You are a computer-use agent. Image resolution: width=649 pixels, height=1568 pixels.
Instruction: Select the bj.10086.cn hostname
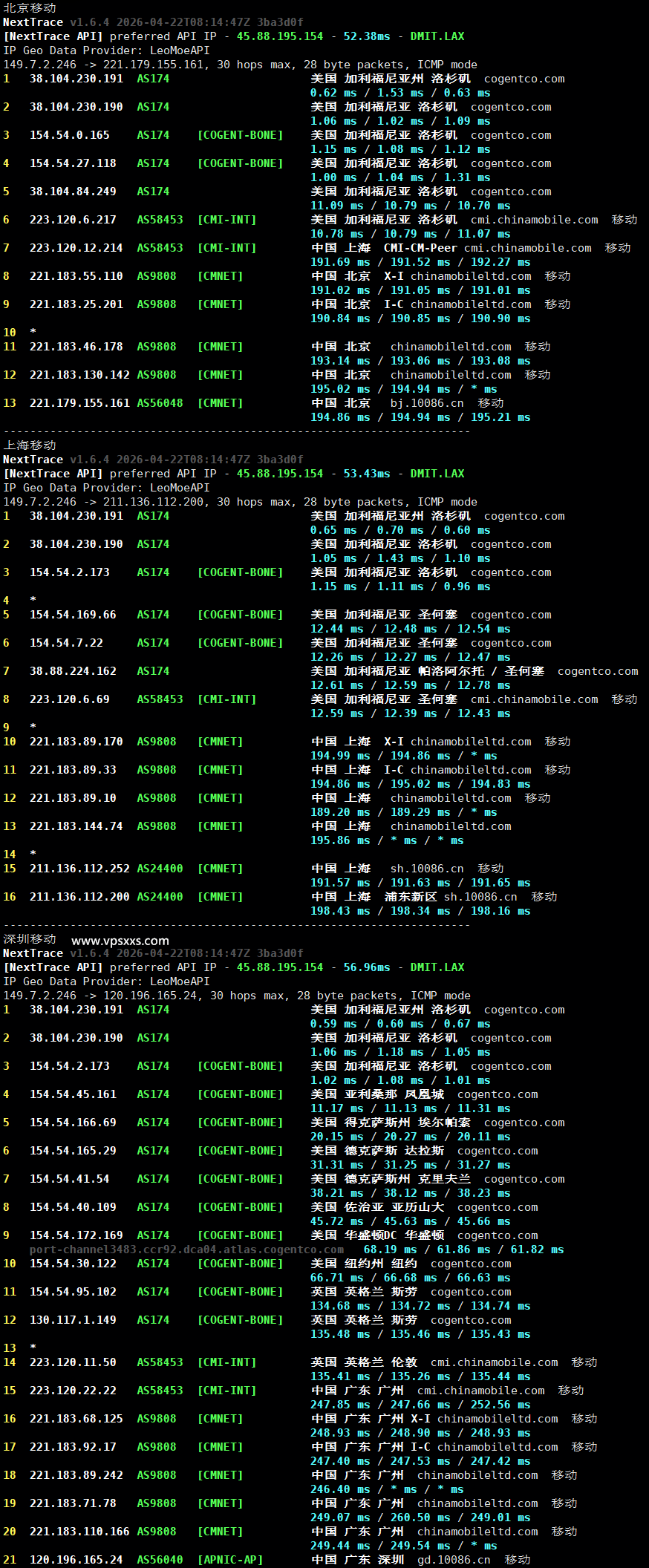(427, 403)
